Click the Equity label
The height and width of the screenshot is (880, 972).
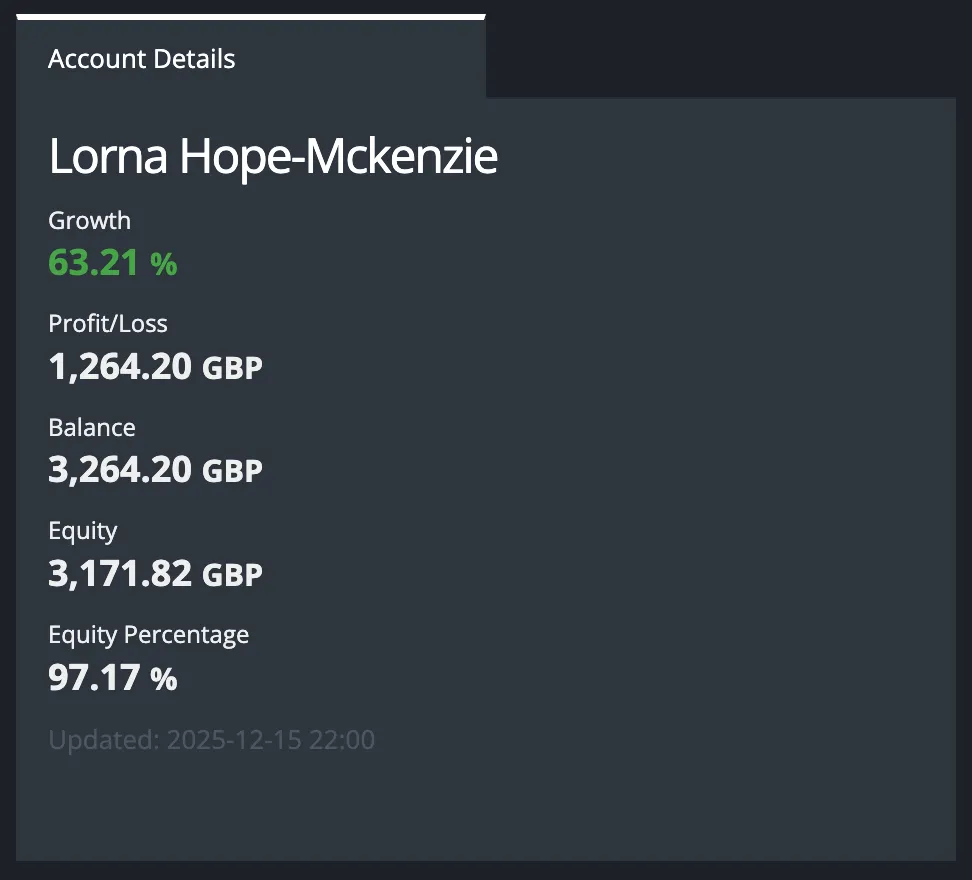click(83, 531)
